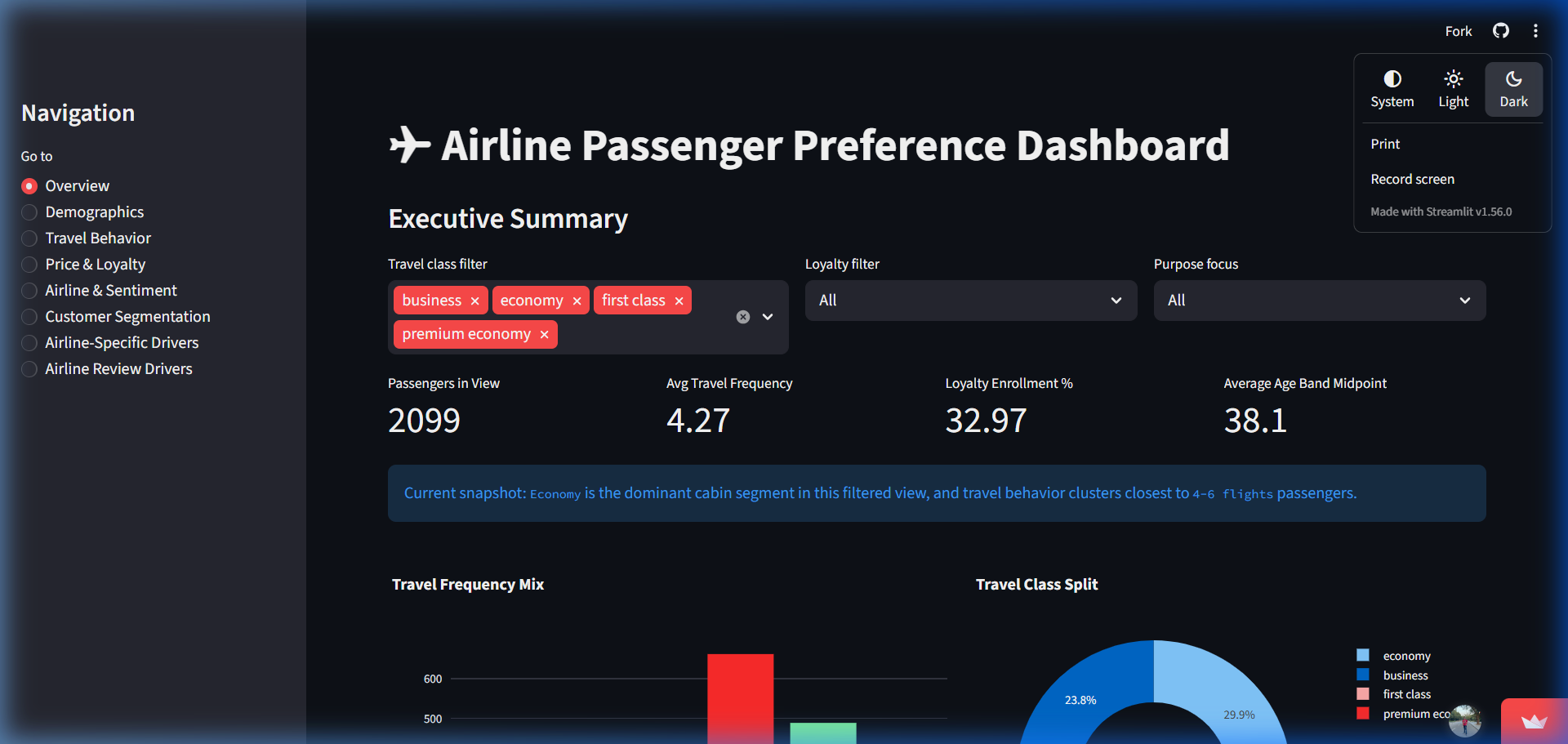The height and width of the screenshot is (744, 1568).
Task: Click the business legend color swatch
Action: click(x=1363, y=675)
